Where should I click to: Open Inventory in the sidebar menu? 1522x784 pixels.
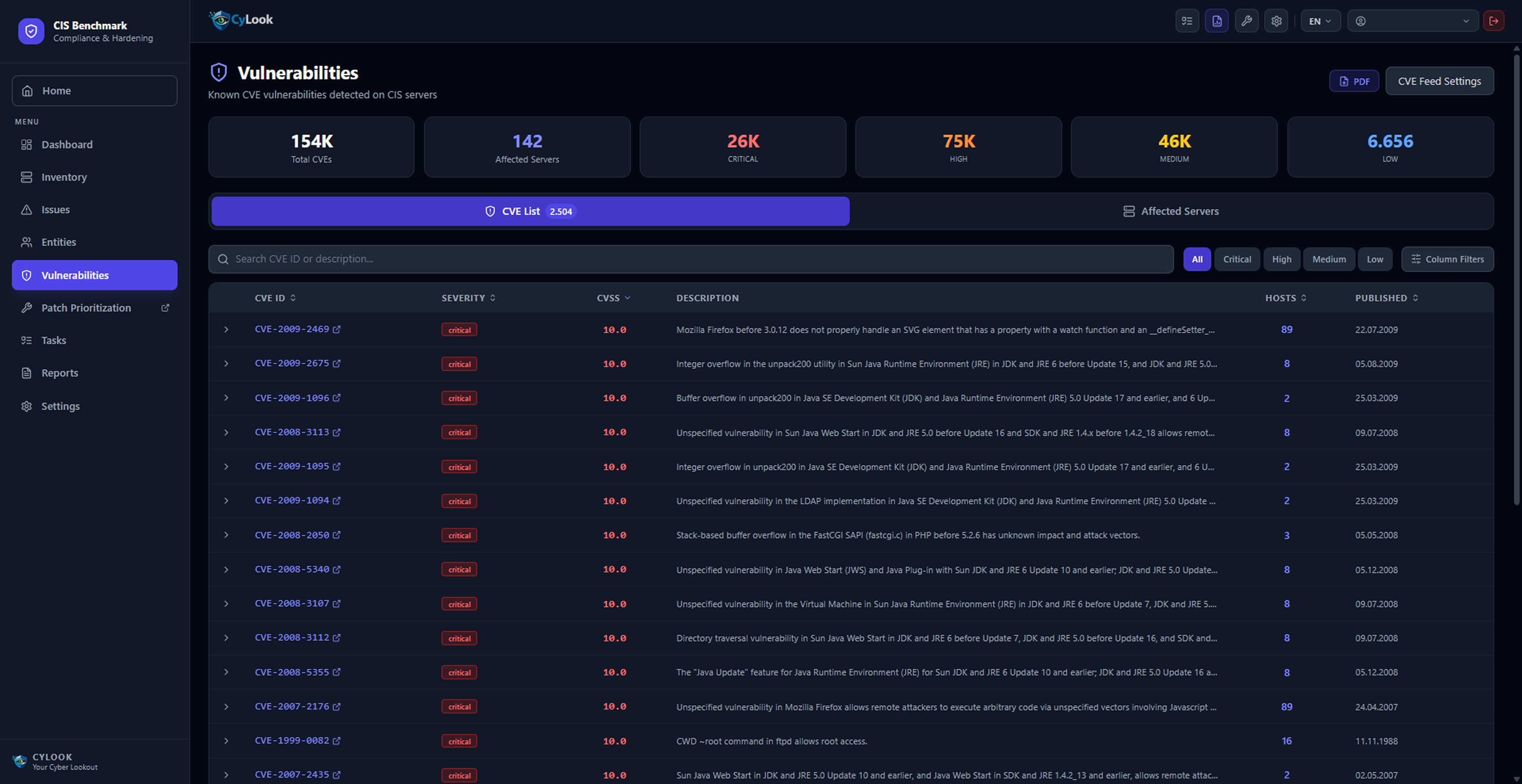point(95,177)
